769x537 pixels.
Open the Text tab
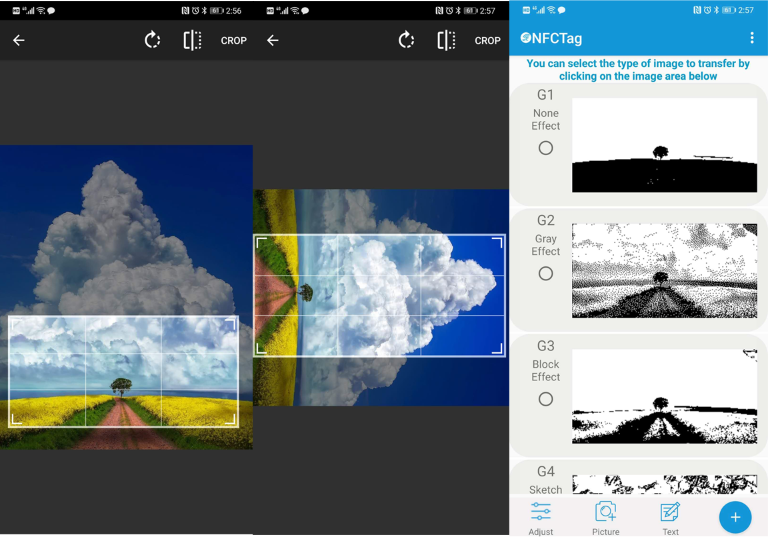pyautogui.click(x=670, y=518)
